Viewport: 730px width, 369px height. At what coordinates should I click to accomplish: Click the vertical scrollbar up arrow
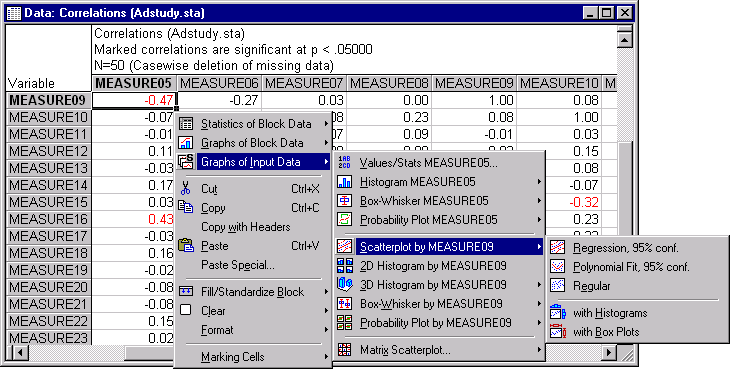tap(624, 39)
